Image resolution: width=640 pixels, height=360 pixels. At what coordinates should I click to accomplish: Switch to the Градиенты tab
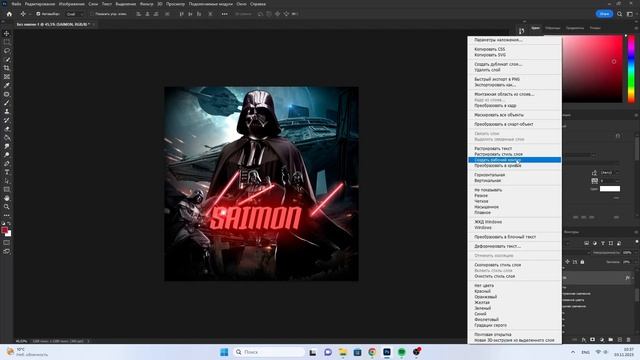pyautogui.click(x=575, y=28)
